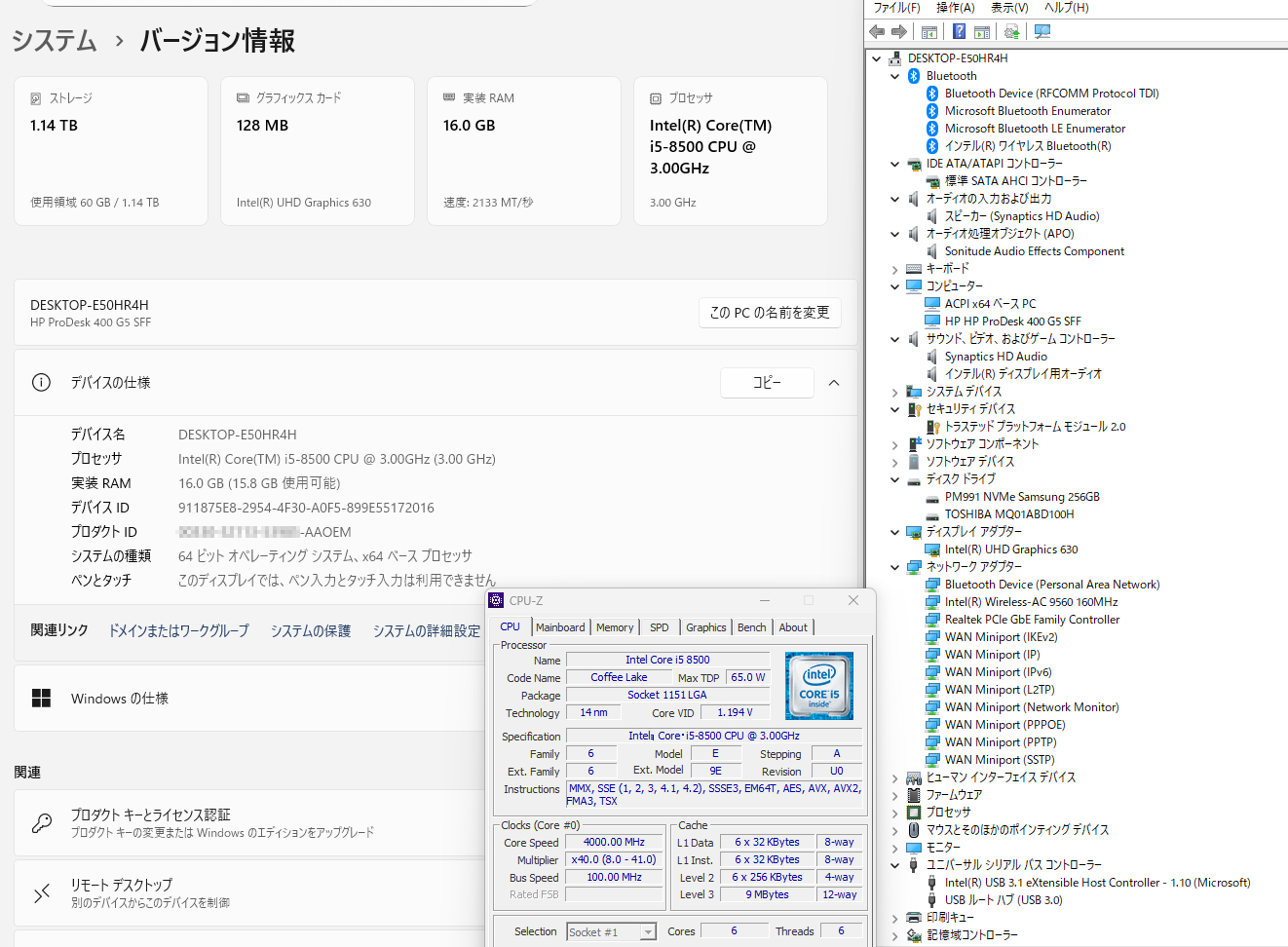
Task: Click the blue question mark help icon
Action: pos(959,32)
